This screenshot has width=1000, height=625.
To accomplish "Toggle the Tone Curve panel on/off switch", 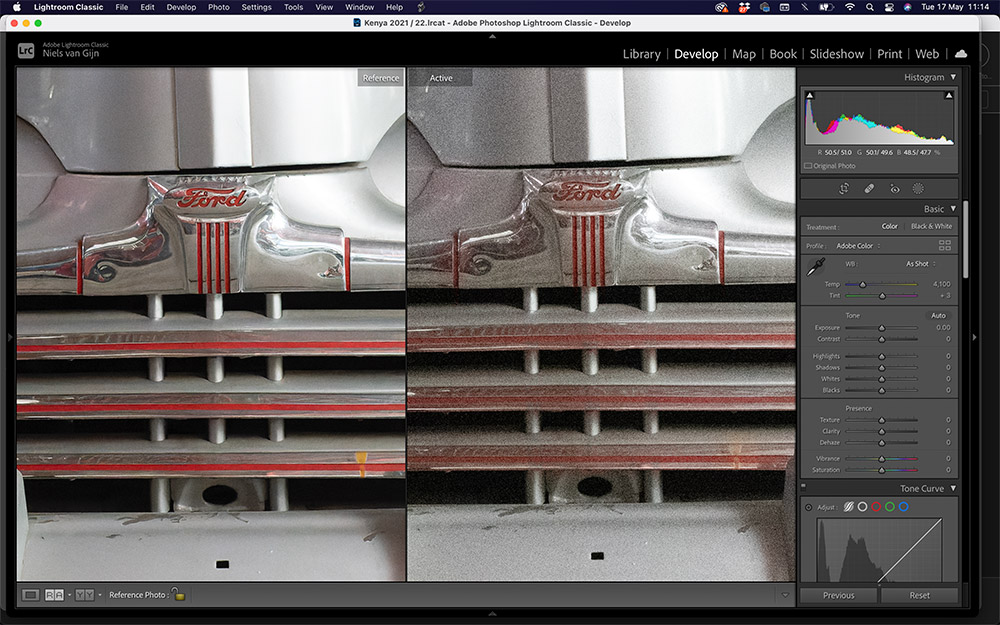I will (x=804, y=486).
